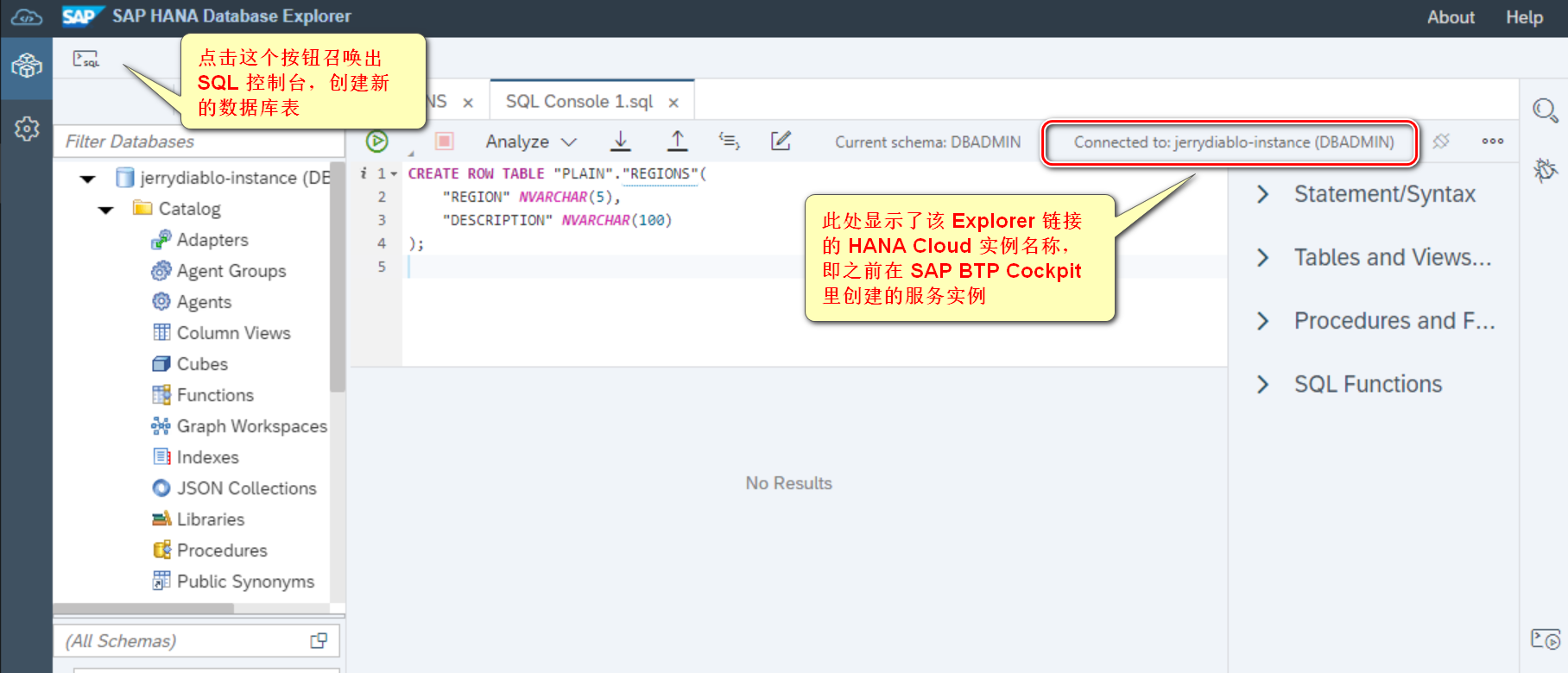Format code with the indent lines icon

click(x=730, y=141)
